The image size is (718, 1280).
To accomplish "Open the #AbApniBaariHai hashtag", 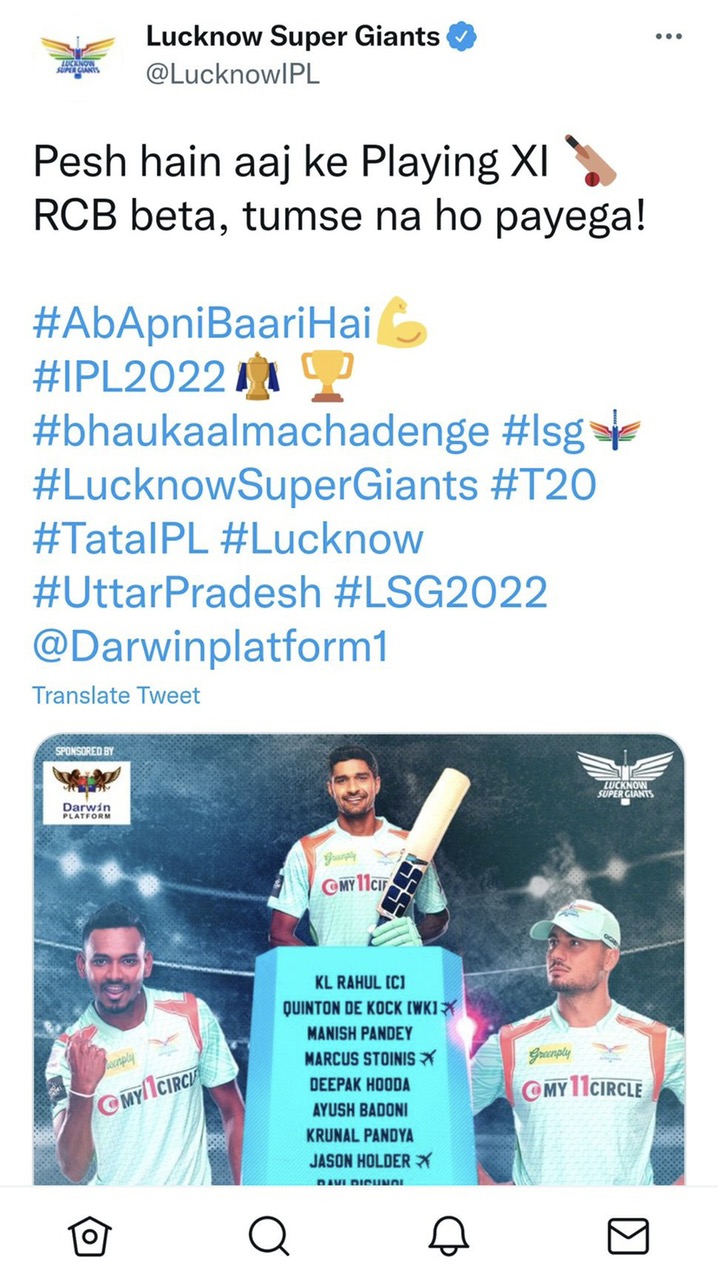I will [202, 325].
